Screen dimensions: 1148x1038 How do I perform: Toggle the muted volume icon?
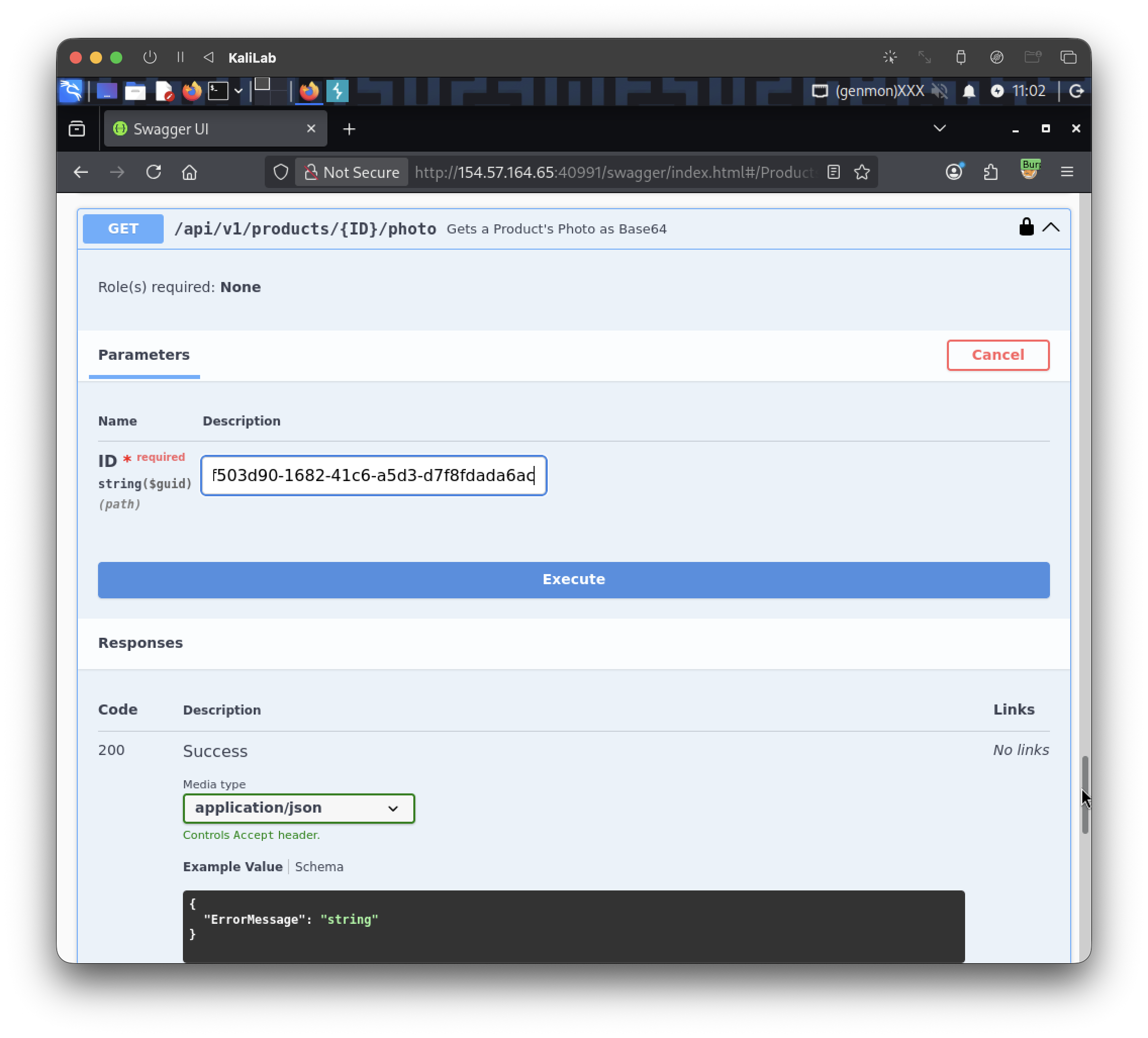[x=940, y=91]
